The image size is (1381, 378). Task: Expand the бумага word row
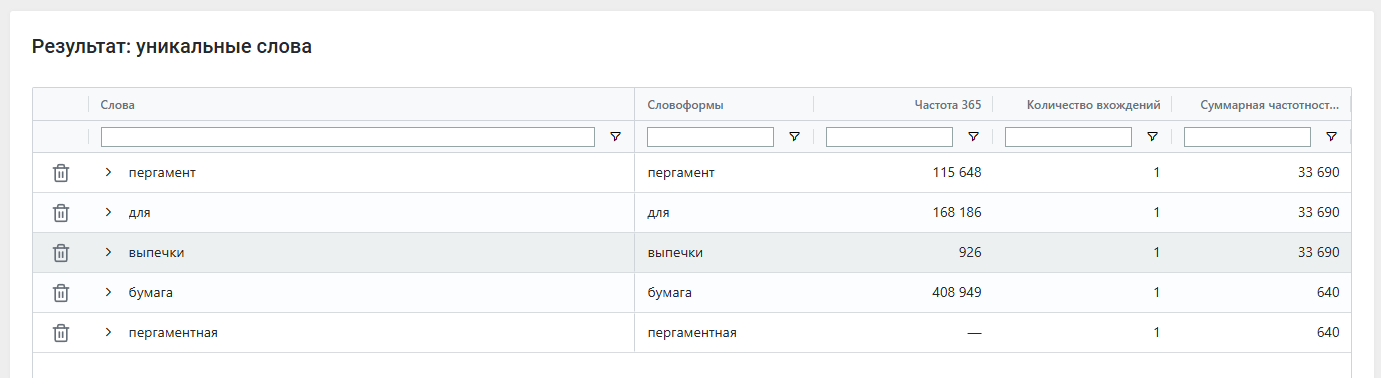108,292
